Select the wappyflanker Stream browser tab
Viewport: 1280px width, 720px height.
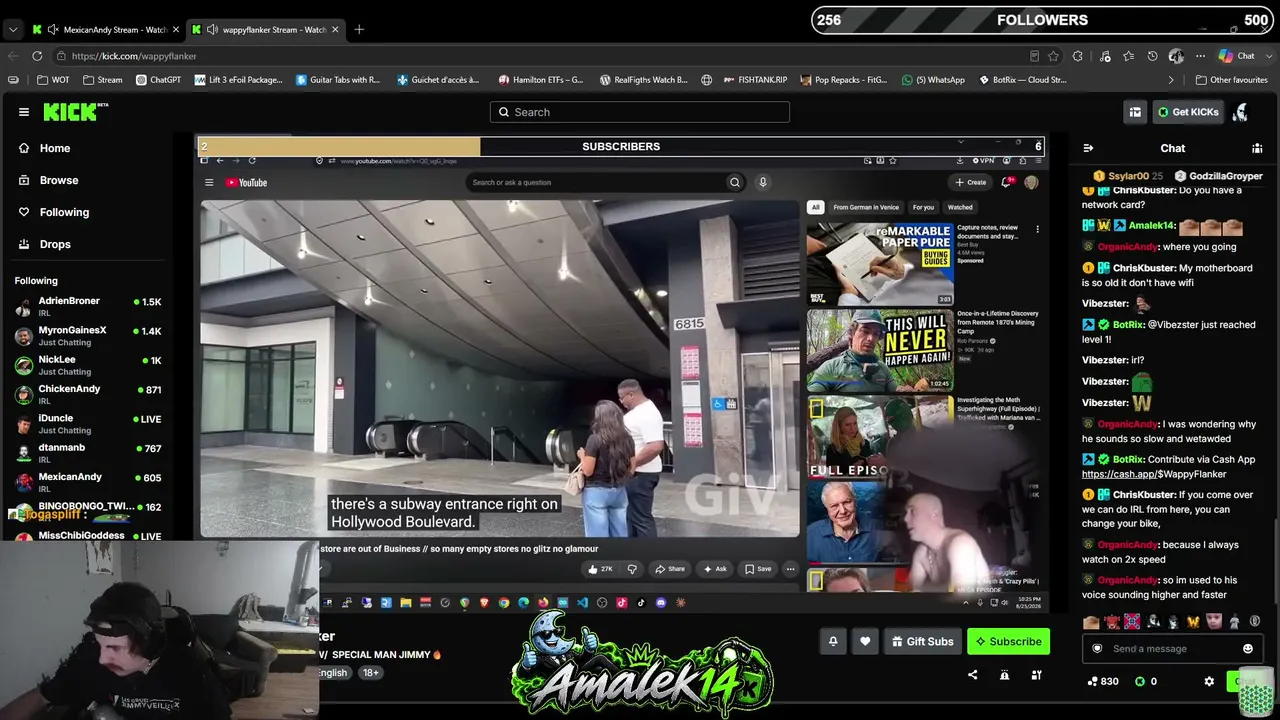click(x=263, y=29)
